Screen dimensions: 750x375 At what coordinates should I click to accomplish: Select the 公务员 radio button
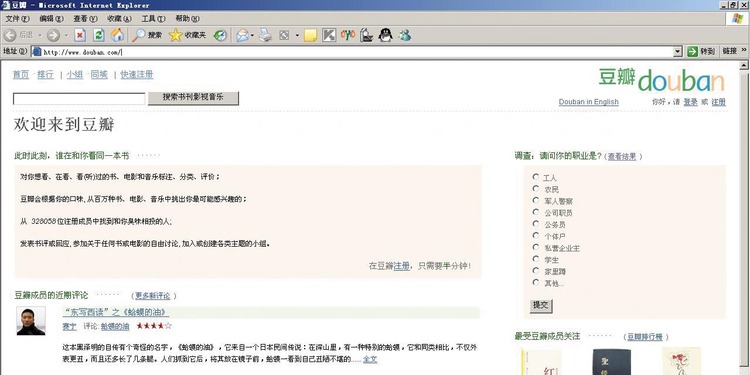536,224
